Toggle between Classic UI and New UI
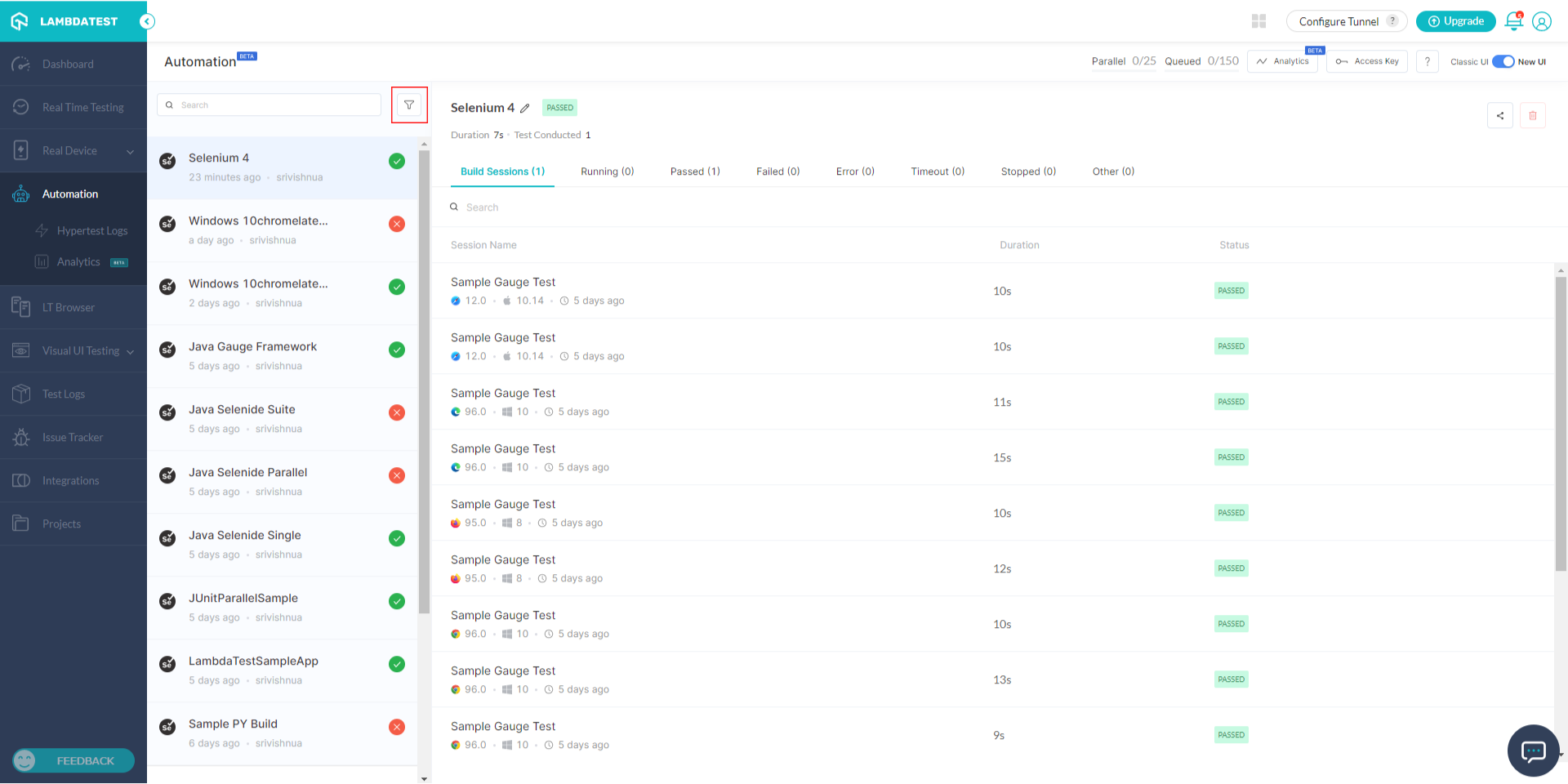 coord(1503,61)
